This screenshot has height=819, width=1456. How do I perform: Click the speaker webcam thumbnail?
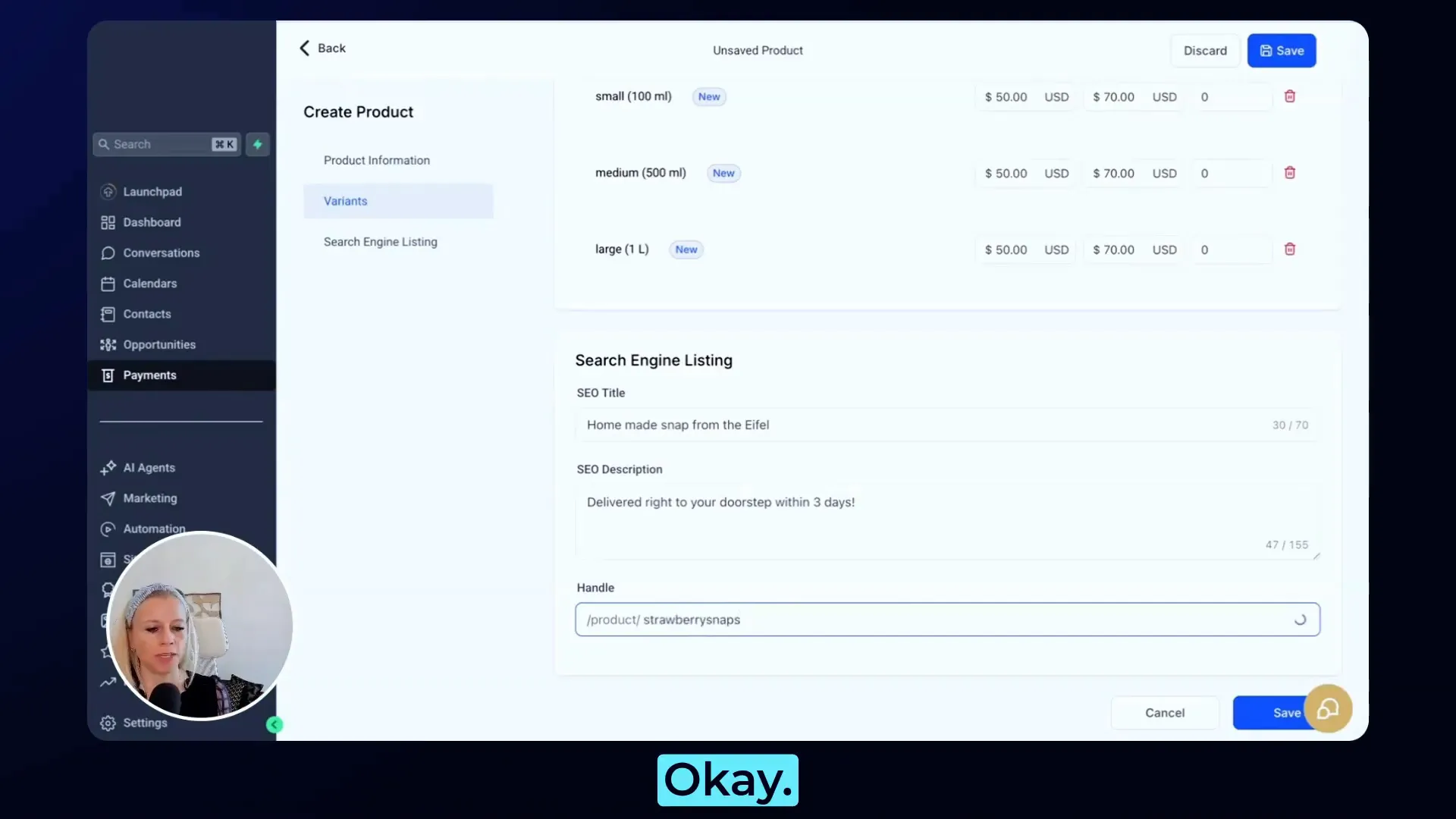click(200, 626)
